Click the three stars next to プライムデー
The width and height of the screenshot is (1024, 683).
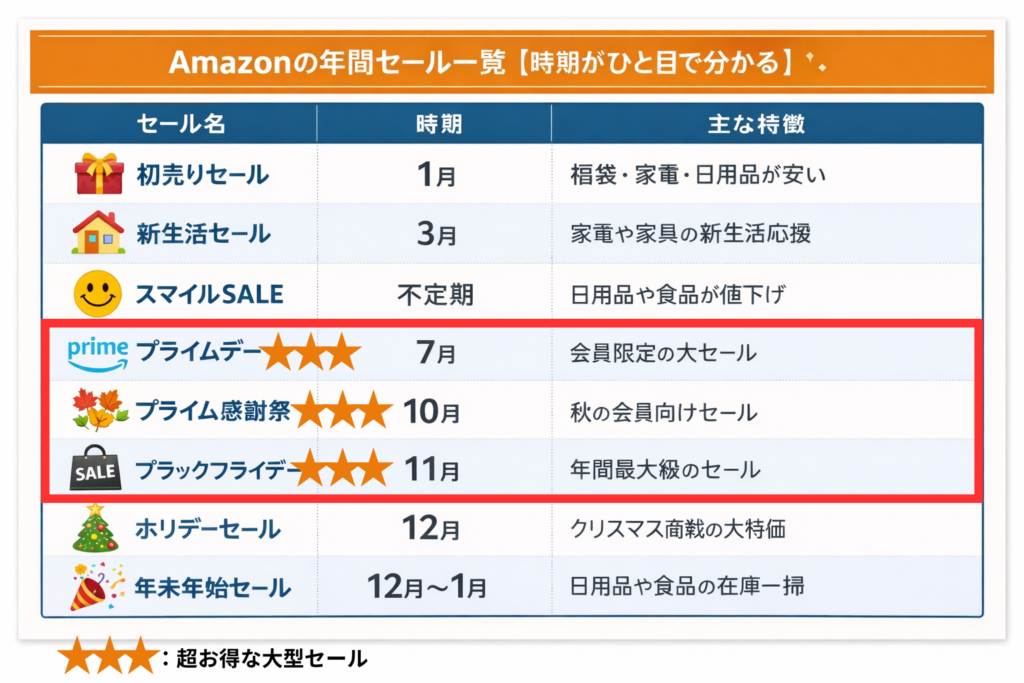310,353
